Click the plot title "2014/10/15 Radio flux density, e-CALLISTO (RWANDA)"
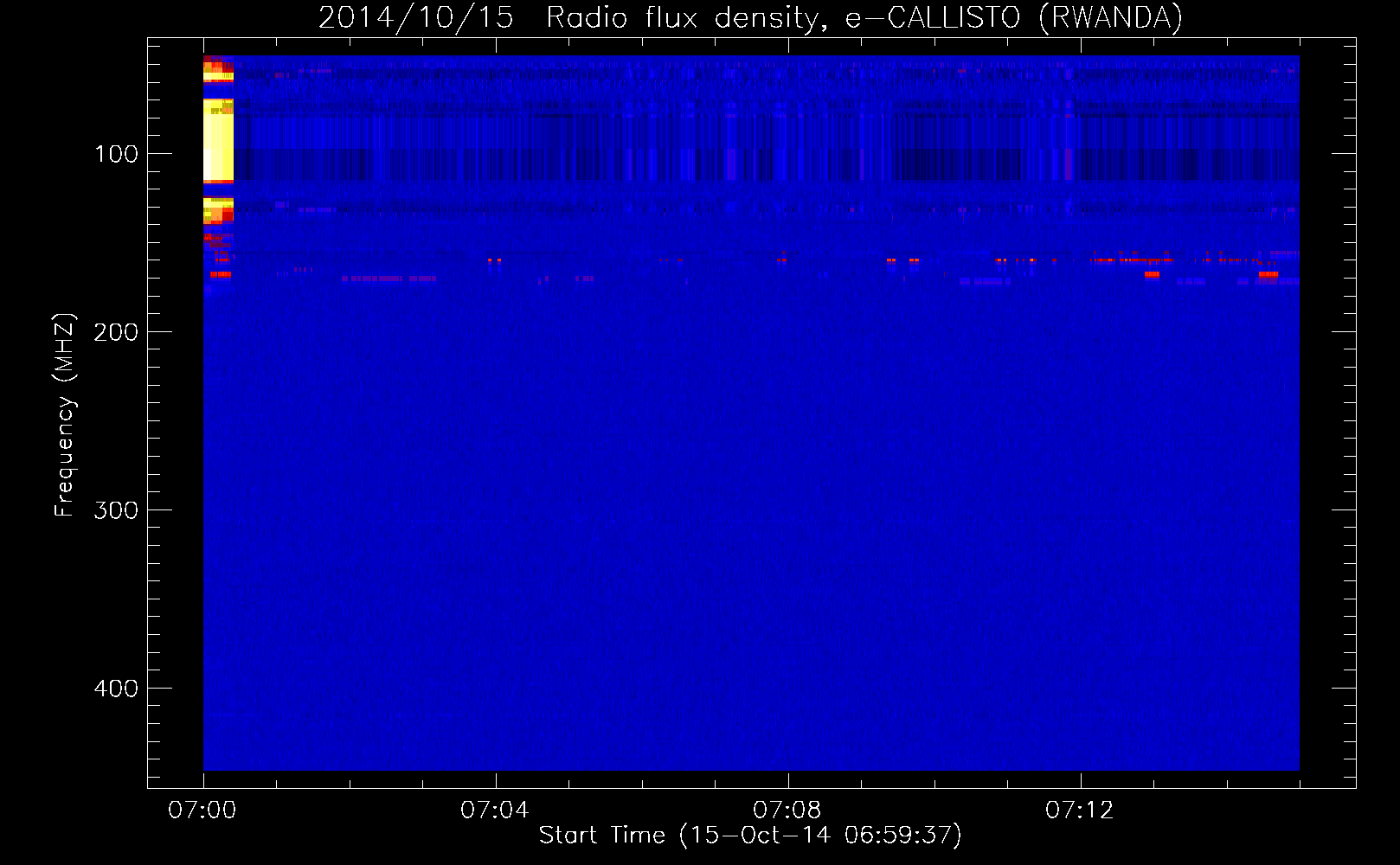This screenshot has width=1400, height=865. point(750,18)
